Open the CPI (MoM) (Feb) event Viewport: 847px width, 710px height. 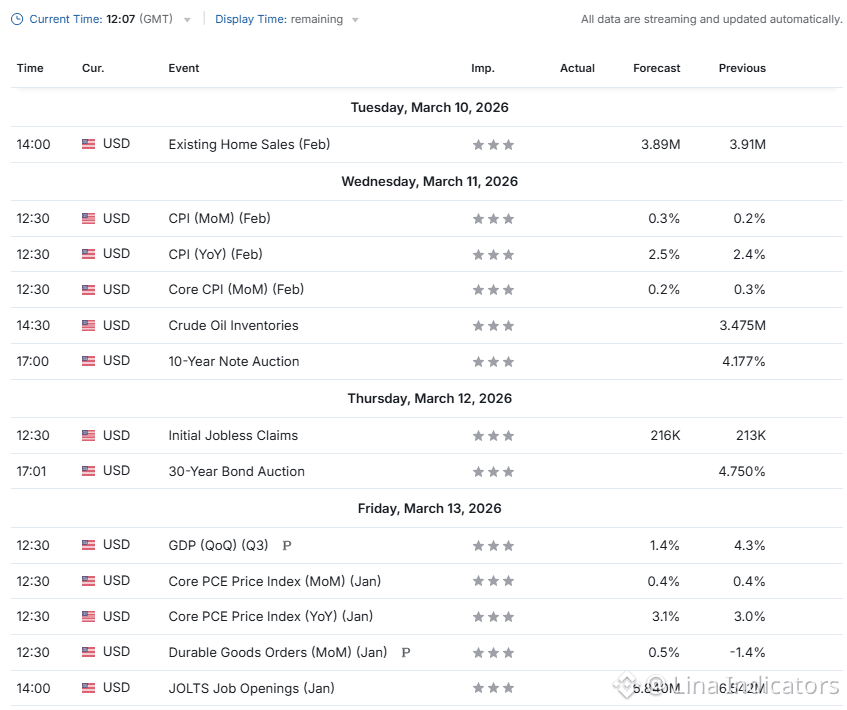tap(219, 218)
